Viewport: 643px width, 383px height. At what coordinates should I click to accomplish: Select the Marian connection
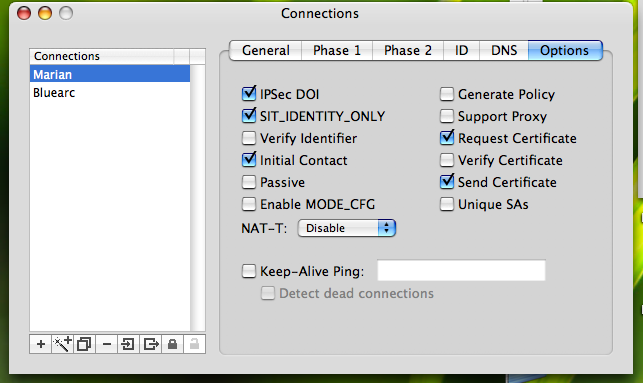click(x=110, y=74)
